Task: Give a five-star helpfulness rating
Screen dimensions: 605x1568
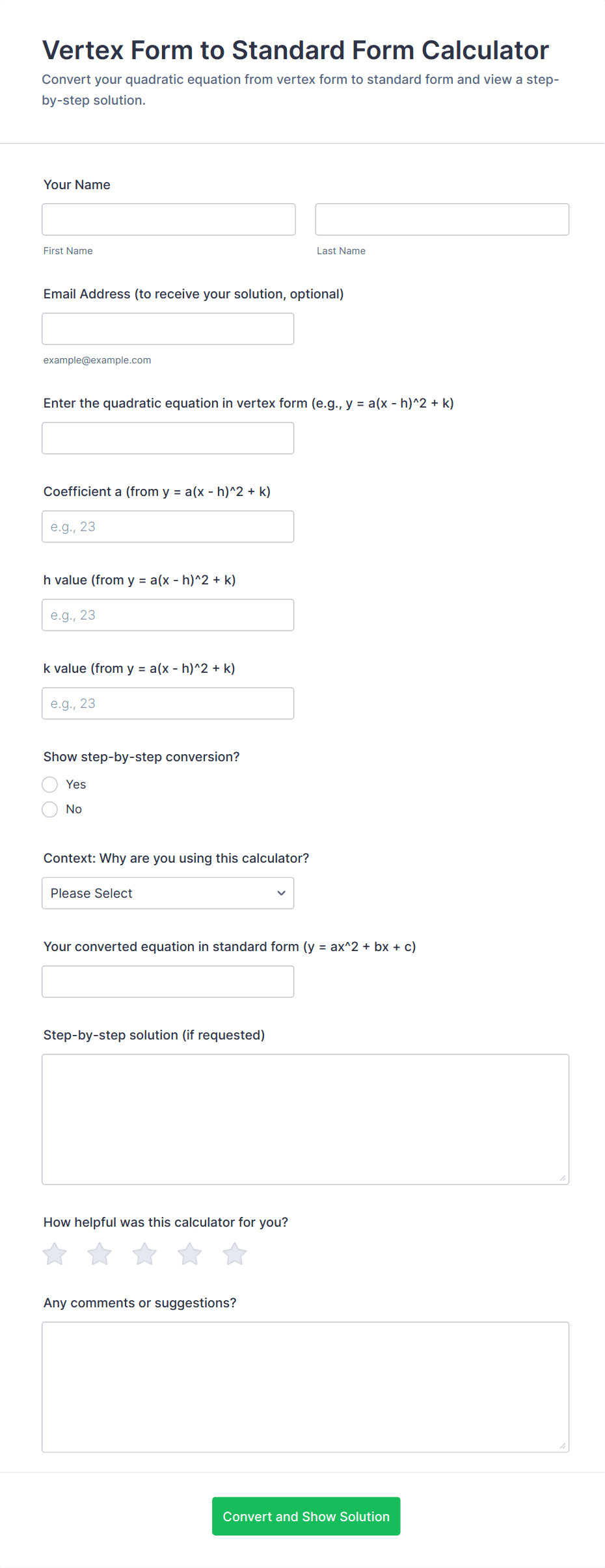Action: [235, 1254]
